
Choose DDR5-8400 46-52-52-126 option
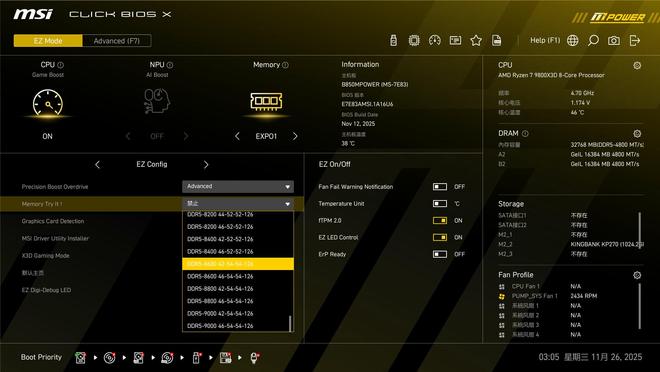click(238, 252)
